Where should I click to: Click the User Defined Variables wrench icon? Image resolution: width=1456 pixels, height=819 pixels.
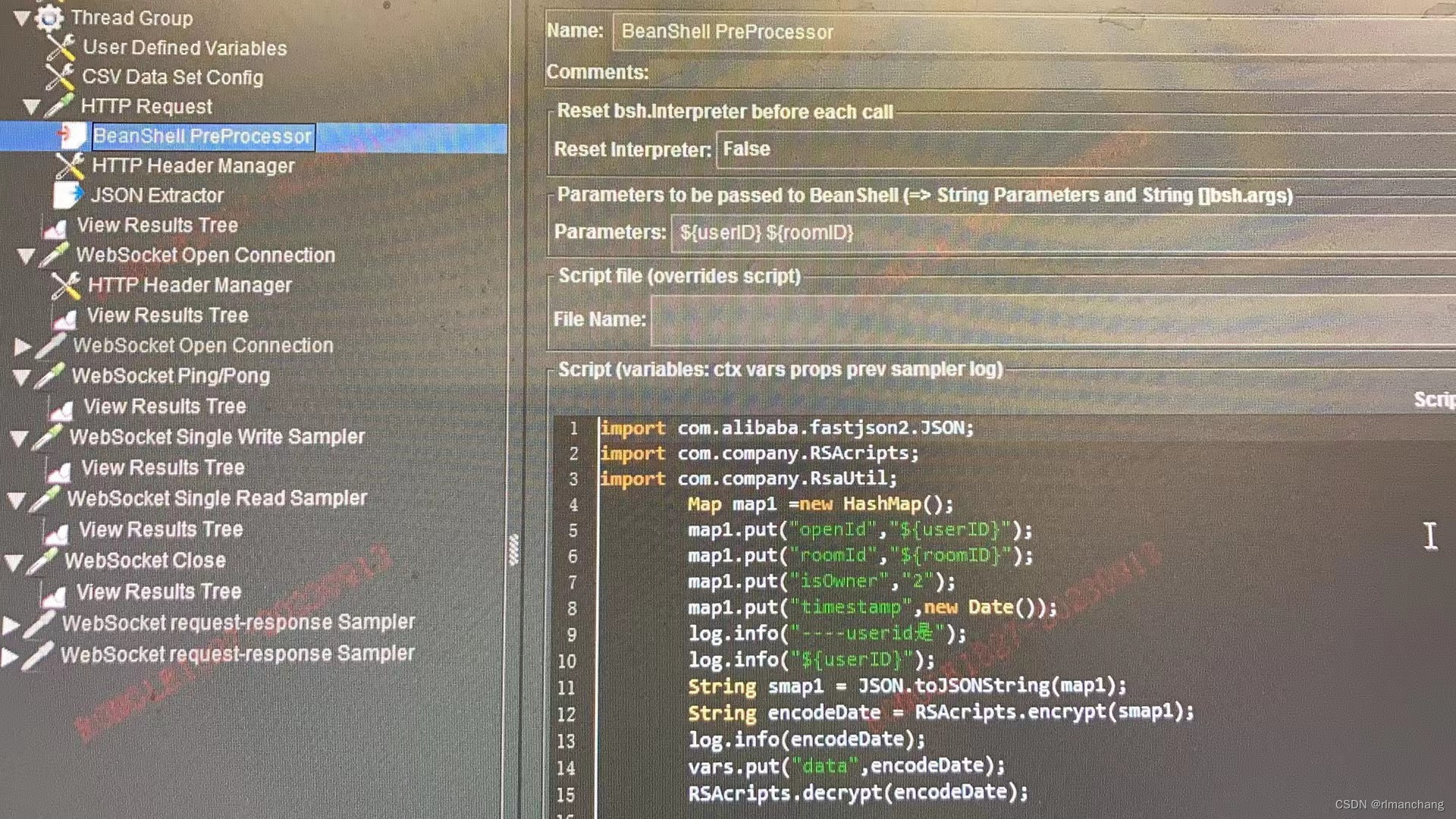61,47
